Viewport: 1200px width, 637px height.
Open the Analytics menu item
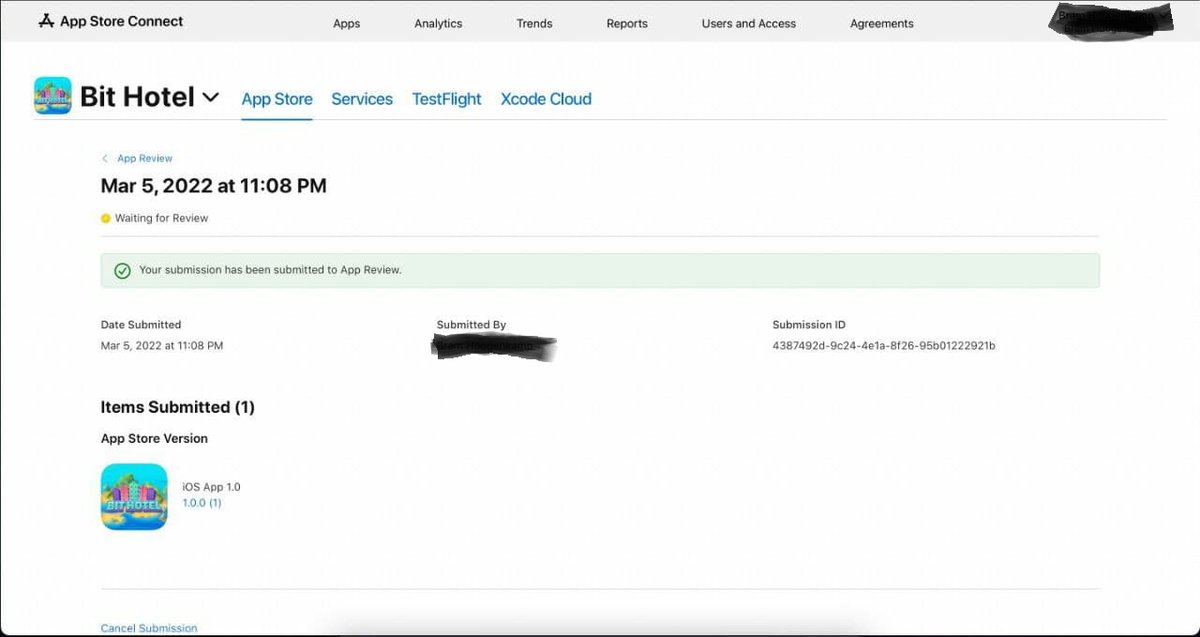(438, 23)
